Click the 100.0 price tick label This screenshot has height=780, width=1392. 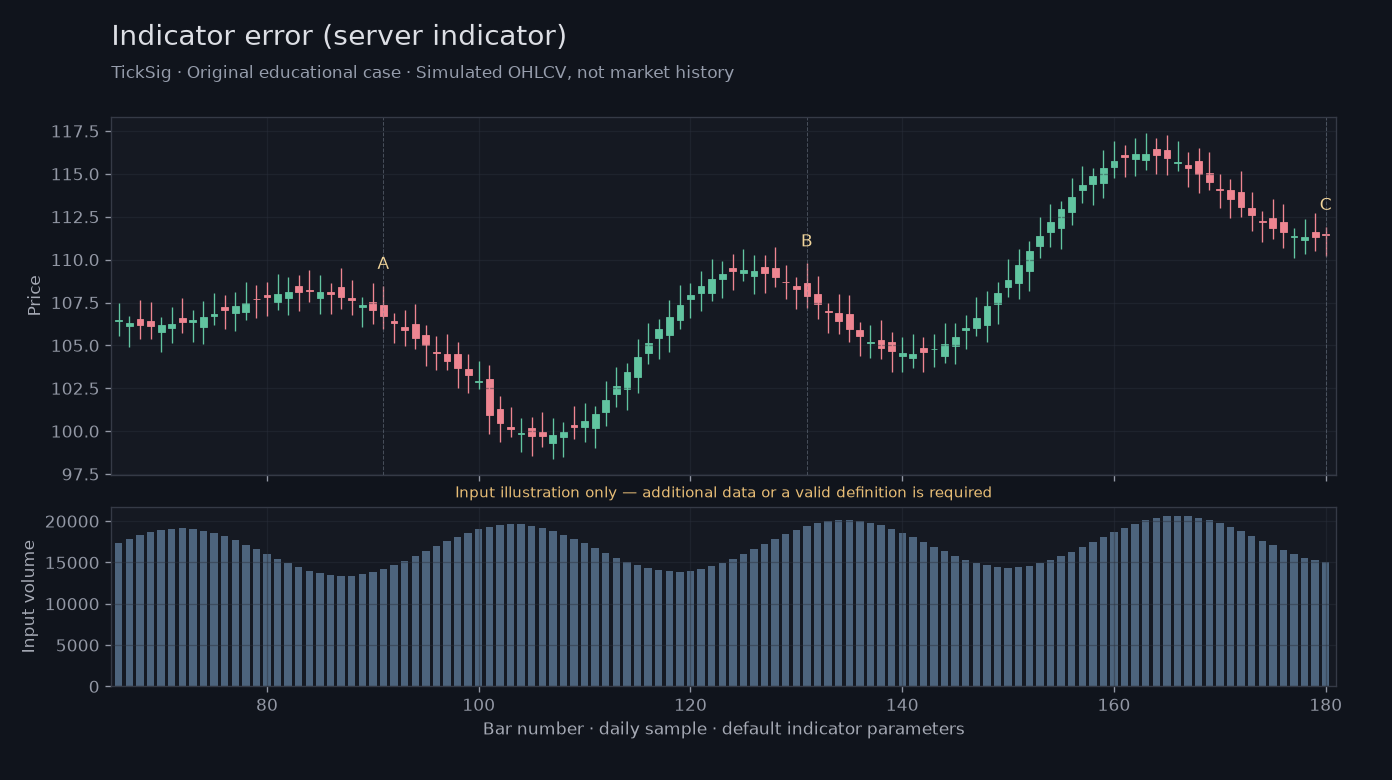point(77,432)
